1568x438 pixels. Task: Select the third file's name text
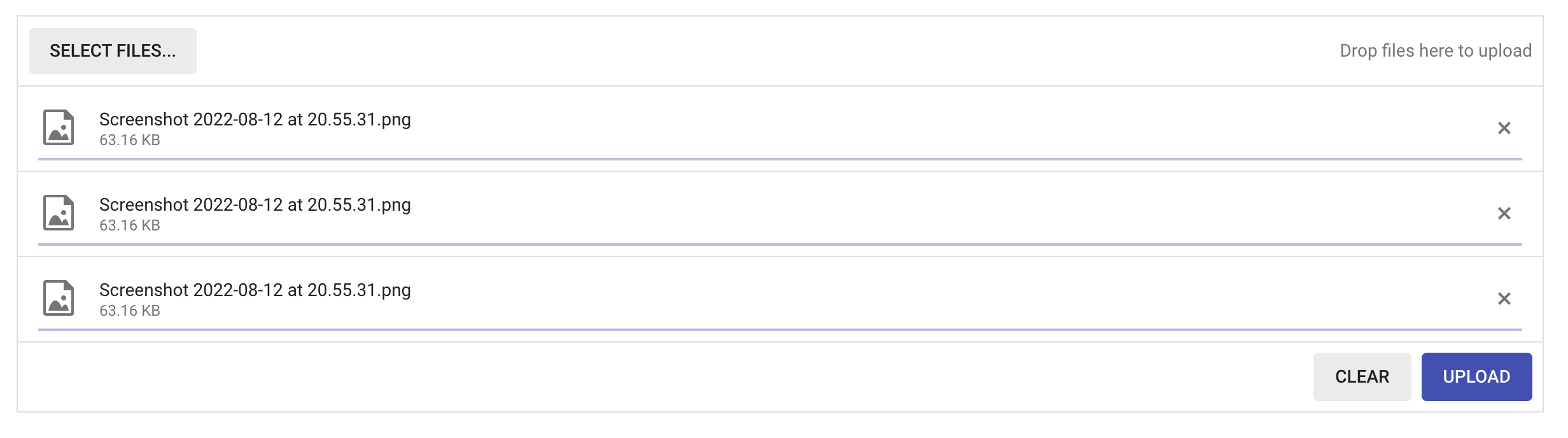(x=255, y=290)
